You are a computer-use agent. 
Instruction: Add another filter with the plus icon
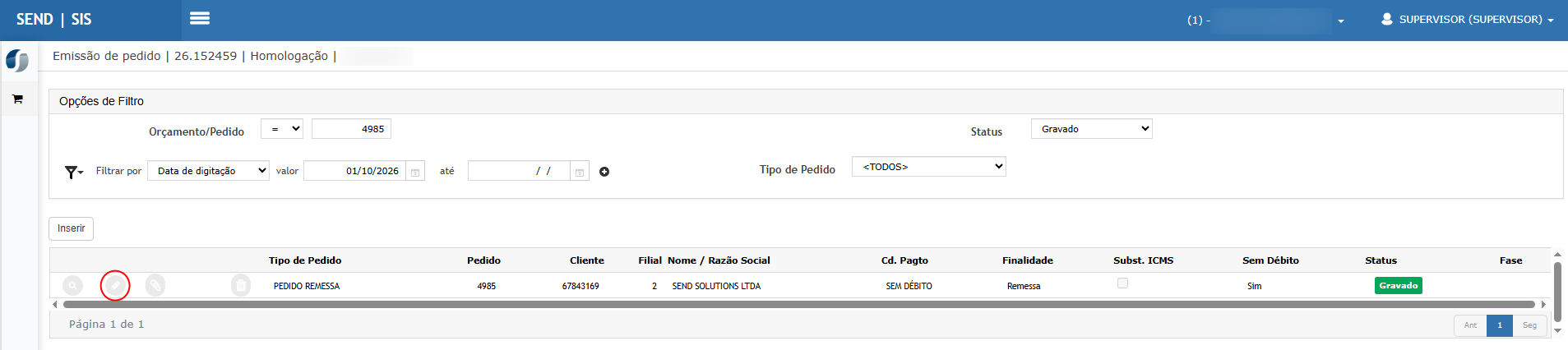click(x=604, y=172)
